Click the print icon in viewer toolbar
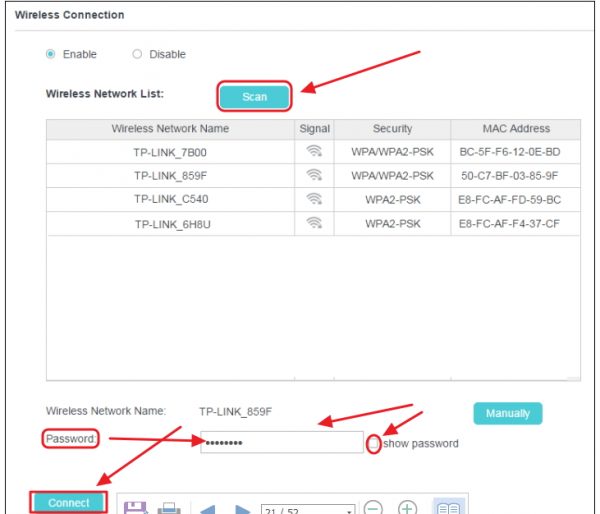This screenshot has height=514, width=600. [169, 508]
